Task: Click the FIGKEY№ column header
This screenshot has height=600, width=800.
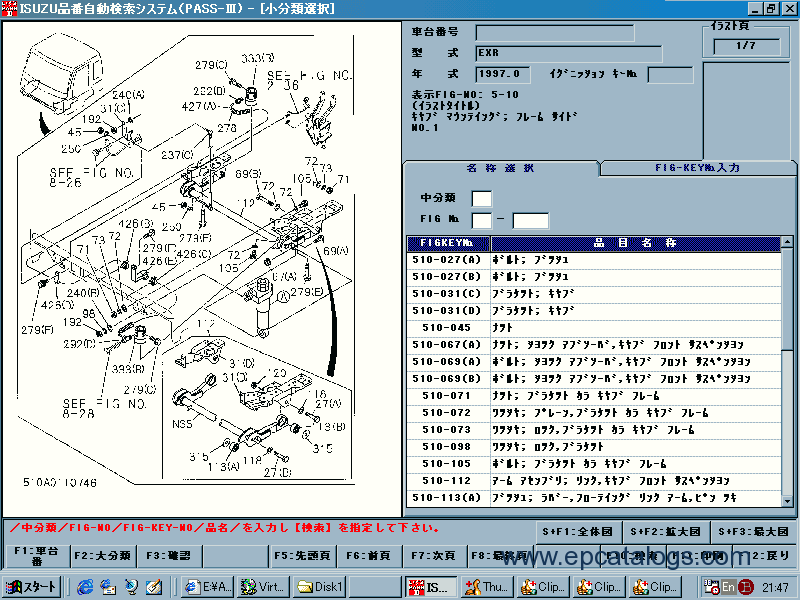Action: (448, 243)
